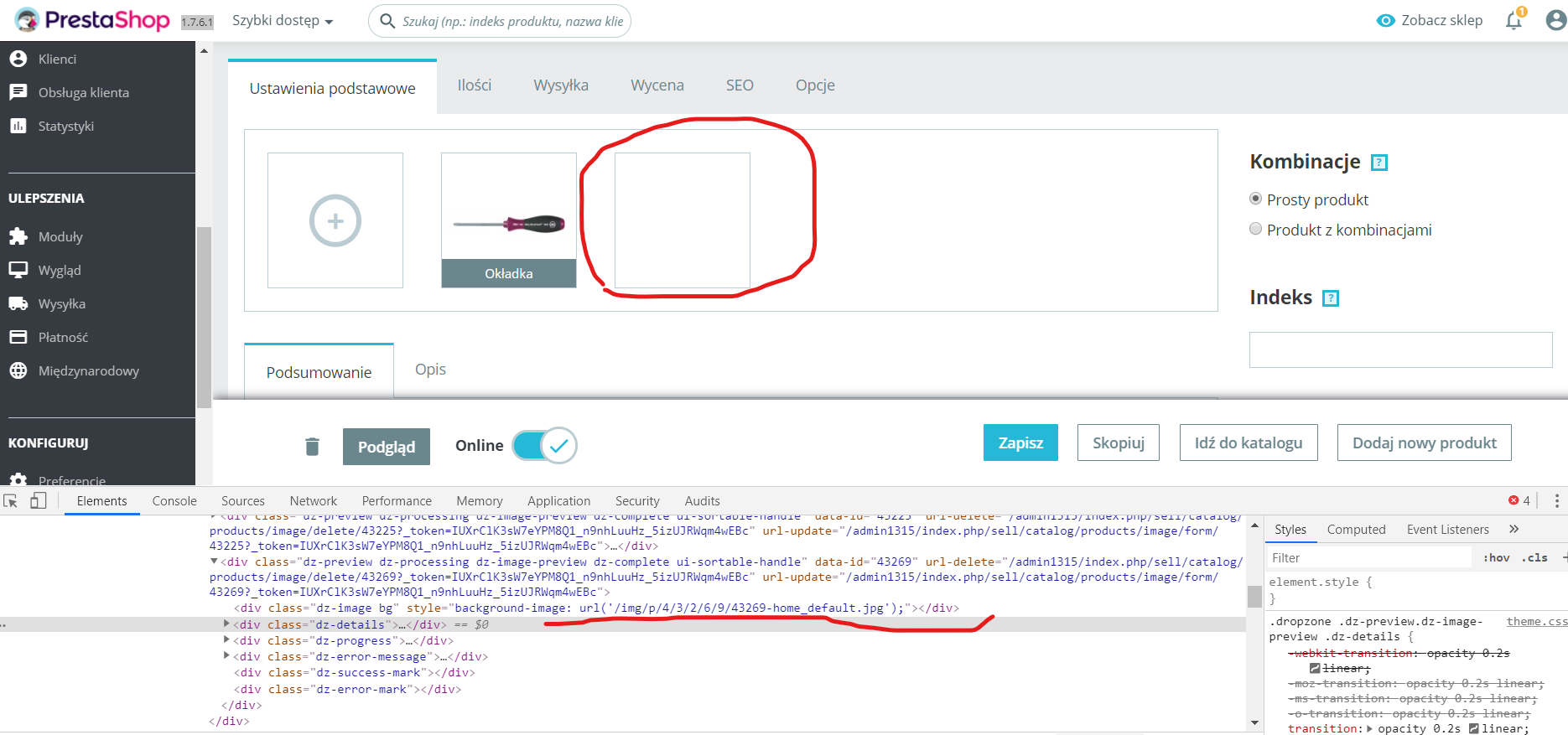This screenshot has height=735, width=1568.
Task: Click the trash delete product icon
Action: pyautogui.click(x=312, y=447)
